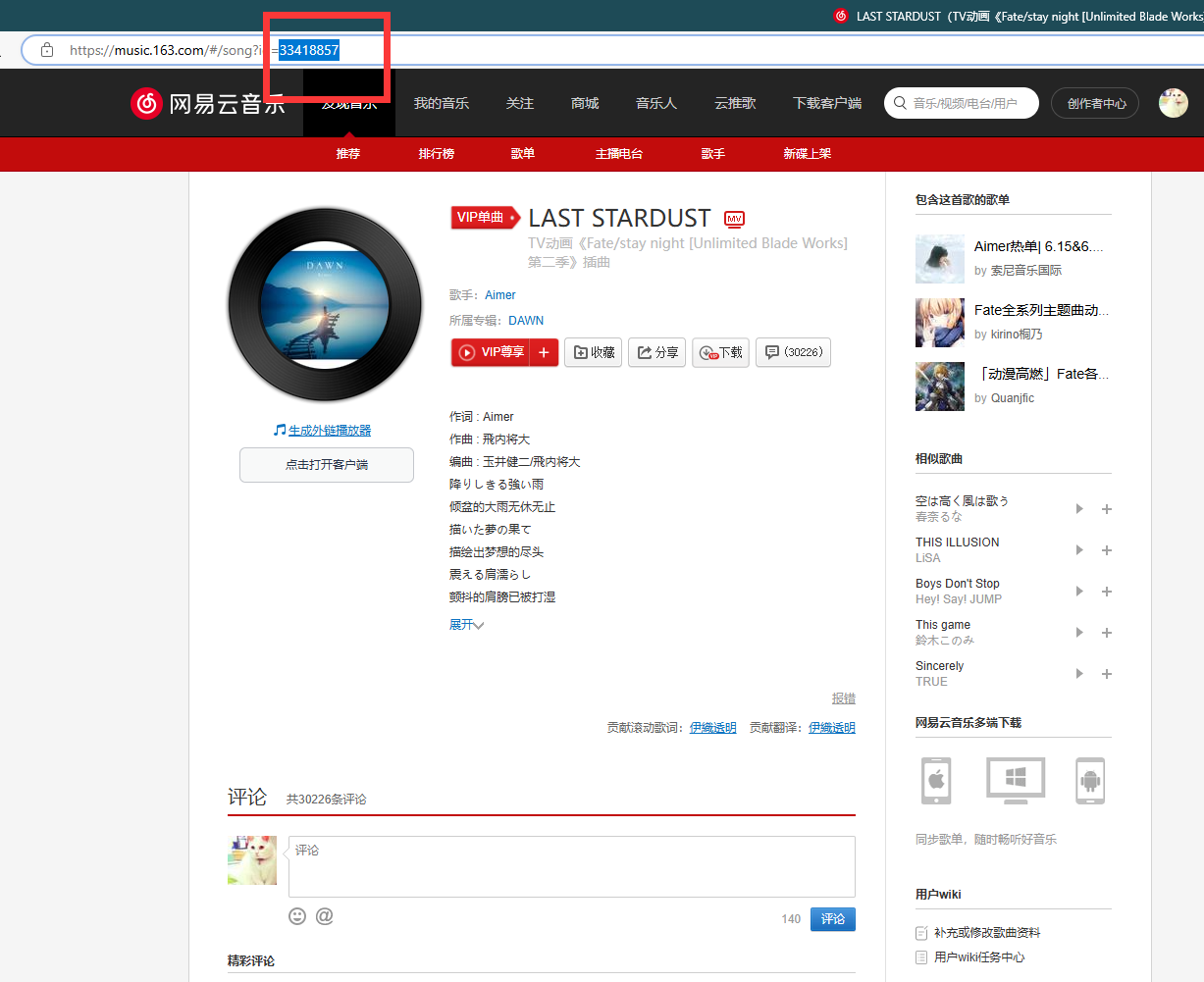Click the iPhone download icon
The height and width of the screenshot is (982, 1204).
[936, 781]
